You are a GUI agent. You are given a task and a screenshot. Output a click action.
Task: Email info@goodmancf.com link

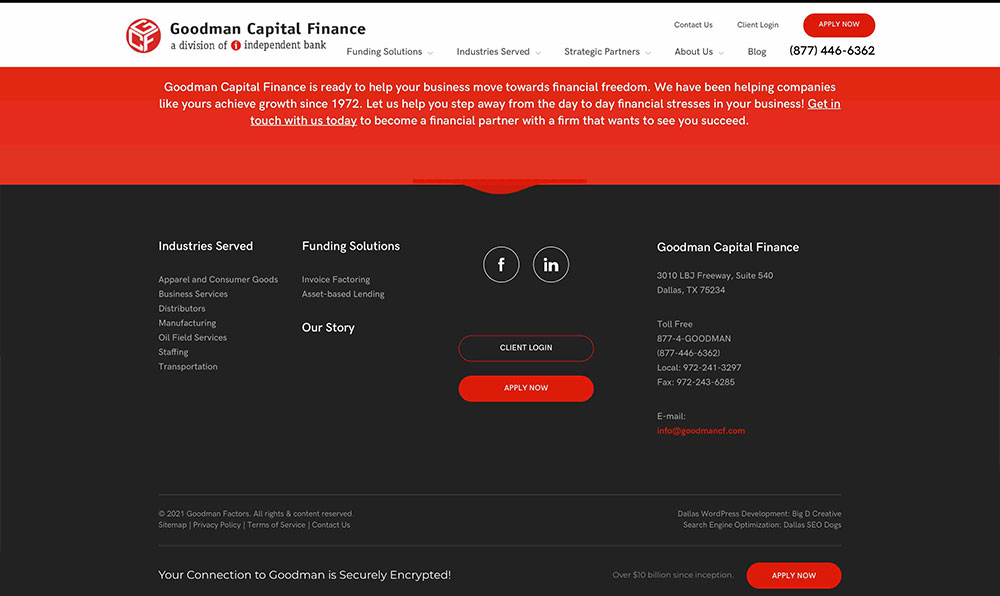(x=701, y=431)
